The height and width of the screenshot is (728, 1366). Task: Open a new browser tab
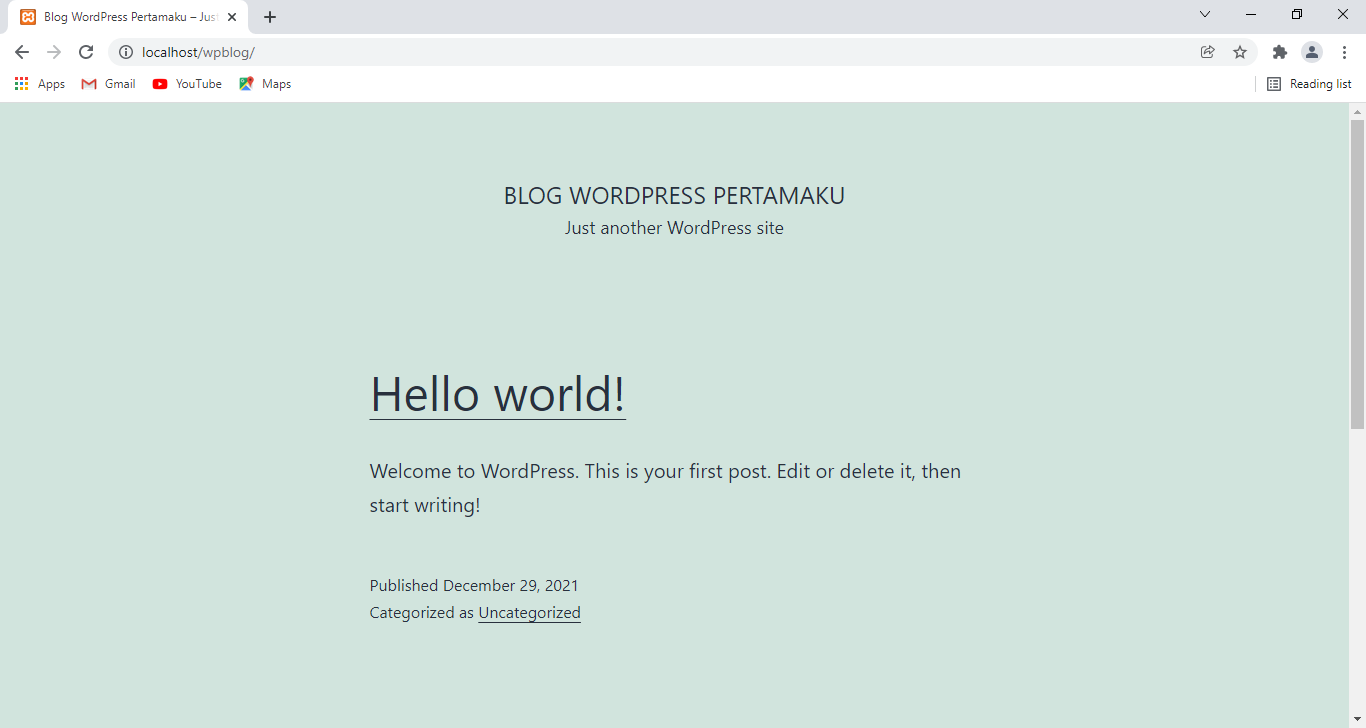270,16
